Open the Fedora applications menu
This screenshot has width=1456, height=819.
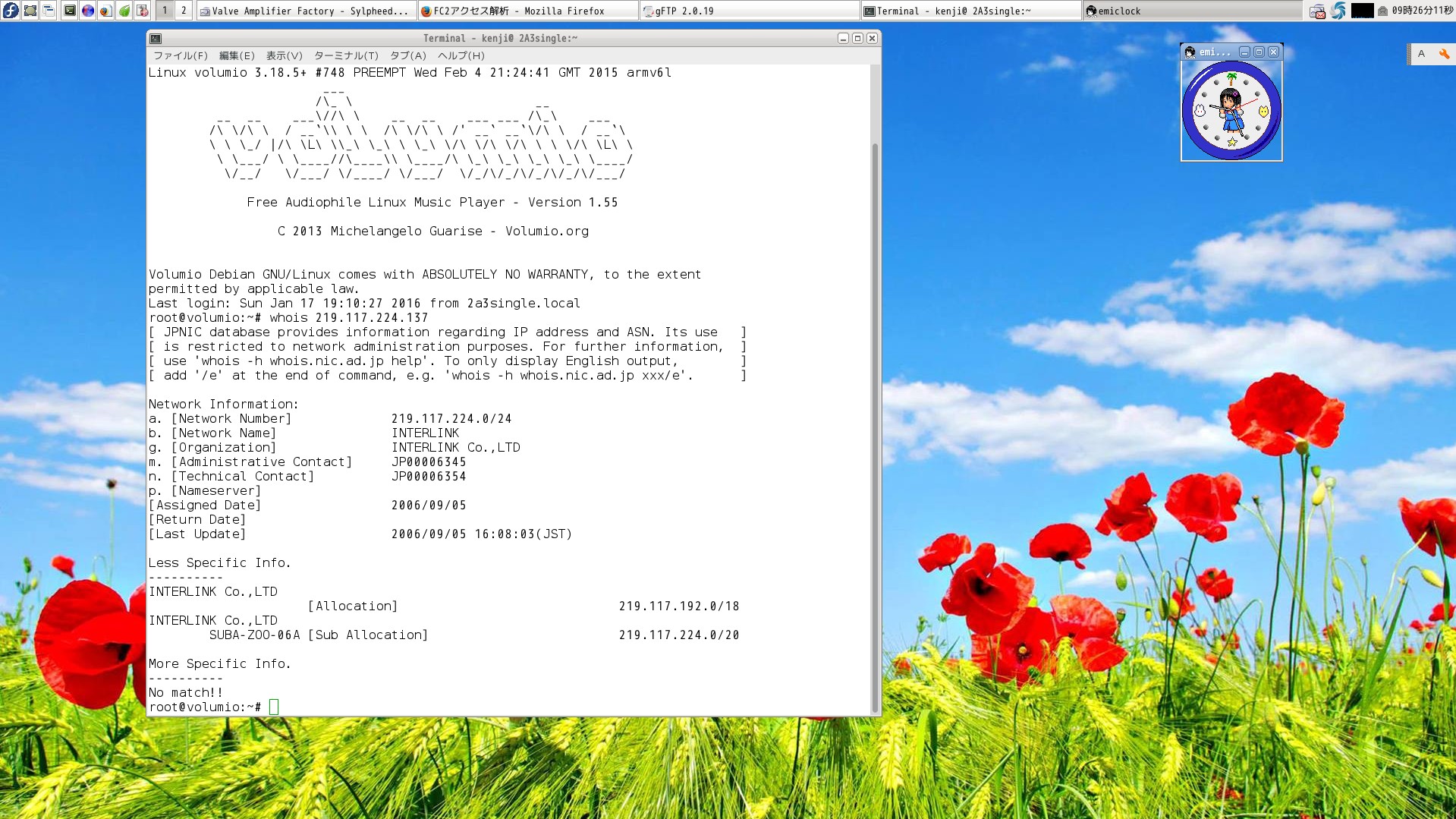point(11,11)
